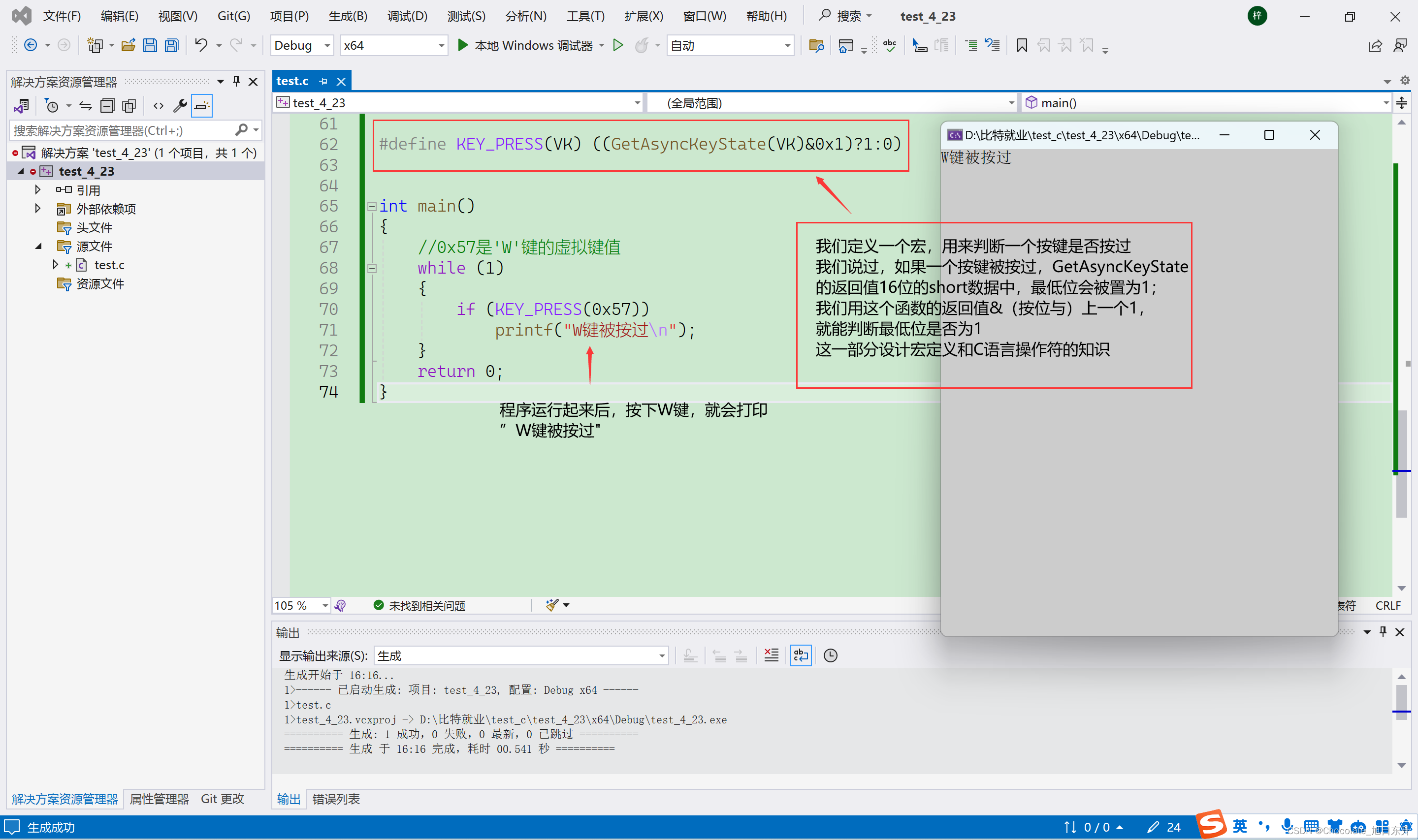This screenshot has width=1418, height=840.
Task: Click Show All Files icon in Solution Explorer
Action: (x=129, y=105)
